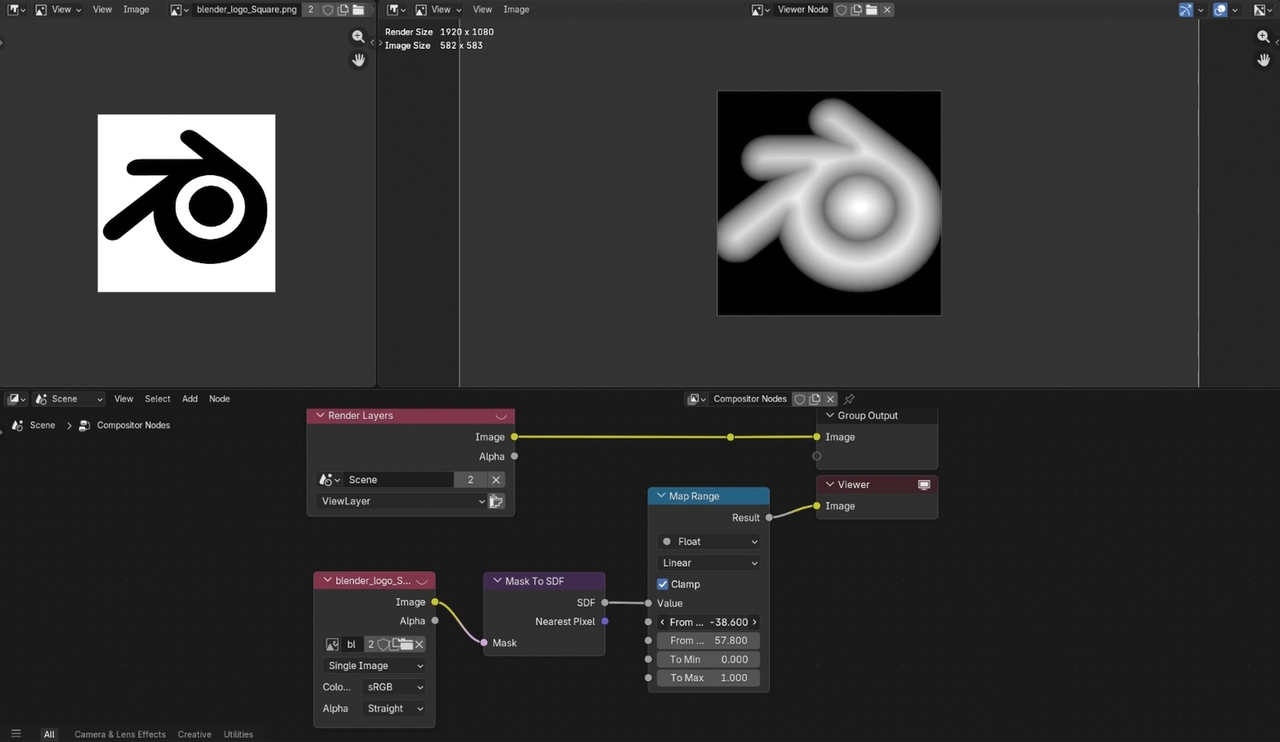Collapse the Group Output node
The width and height of the screenshot is (1280, 742).
coord(829,416)
